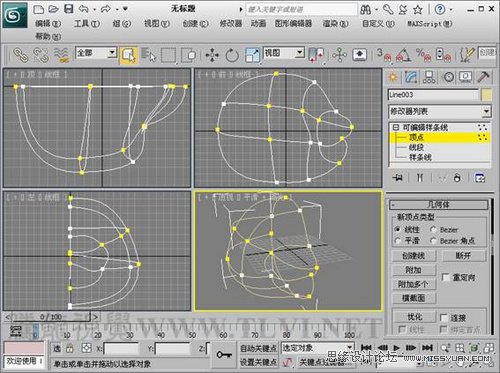Click the Selection Lock padlock icon
Image resolution: width=500 pixels, height=373 pixels.
point(69,349)
